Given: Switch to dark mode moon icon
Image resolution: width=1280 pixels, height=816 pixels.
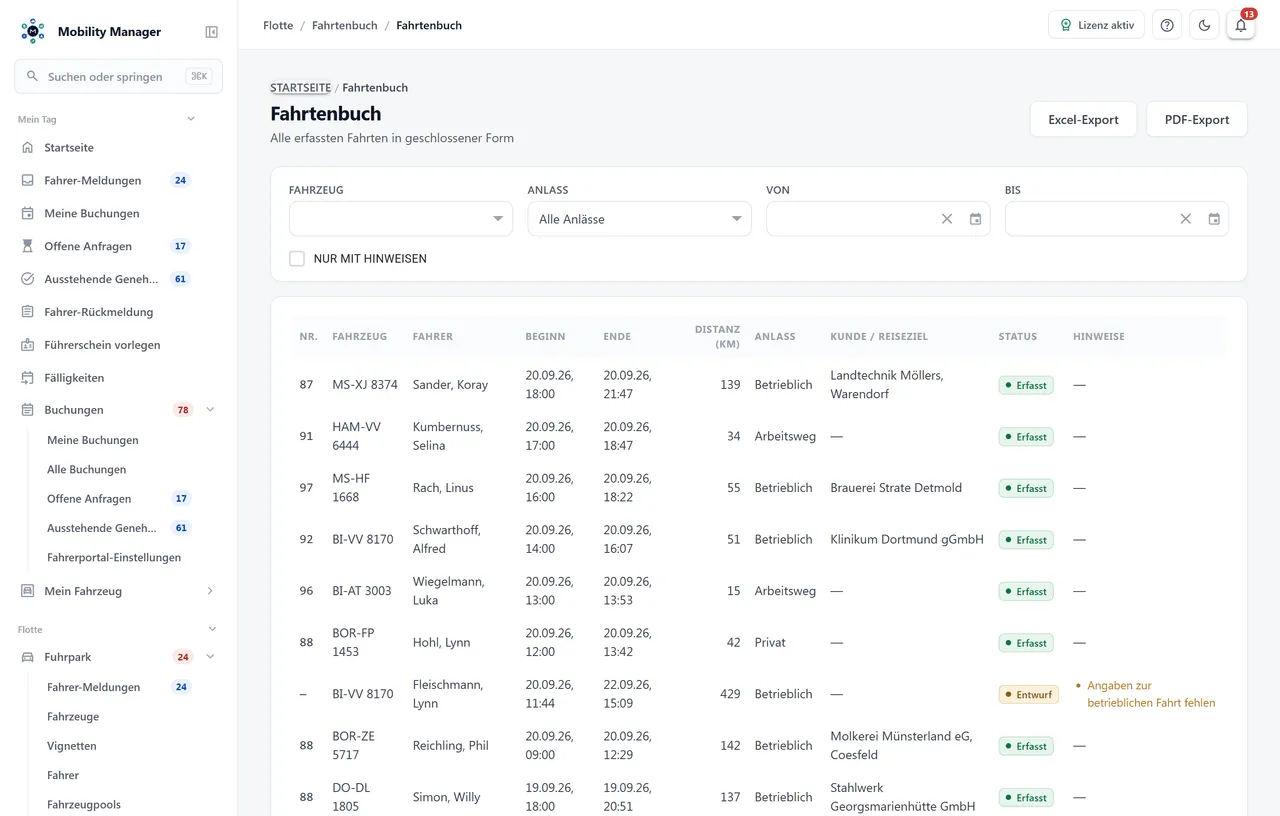Looking at the screenshot, I should point(1204,25).
